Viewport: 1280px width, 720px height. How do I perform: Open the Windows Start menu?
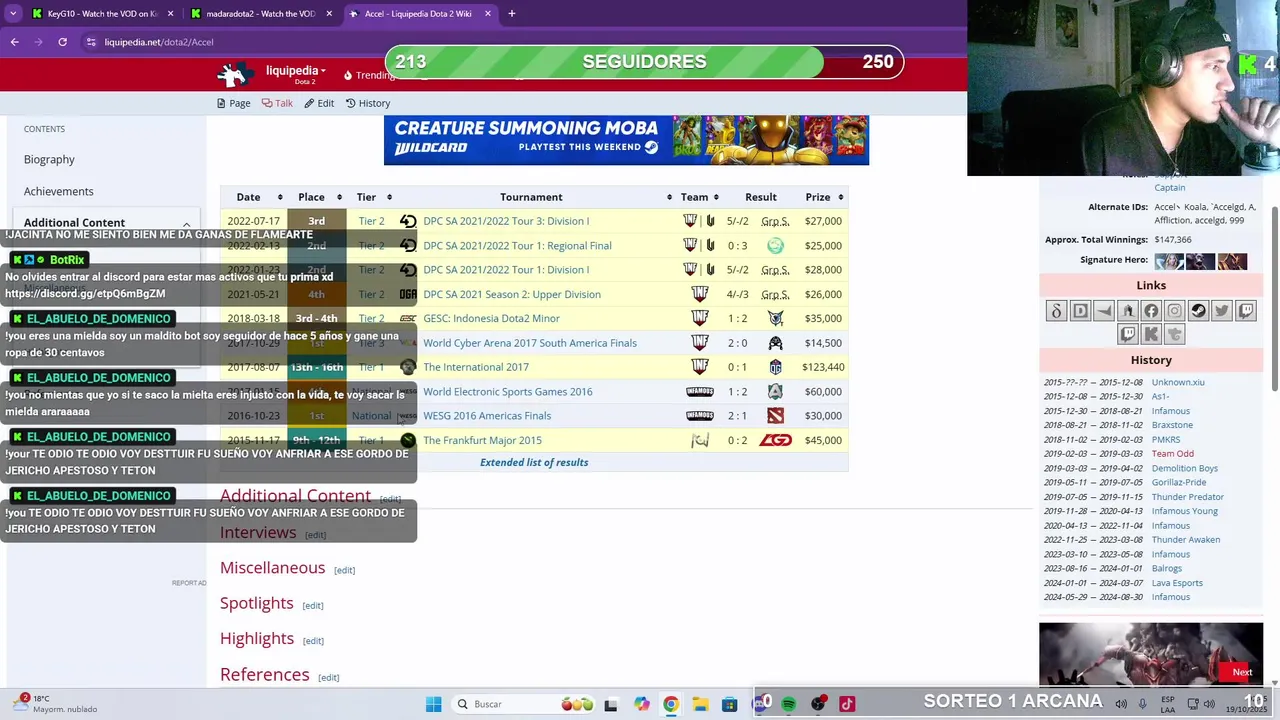[x=433, y=704]
